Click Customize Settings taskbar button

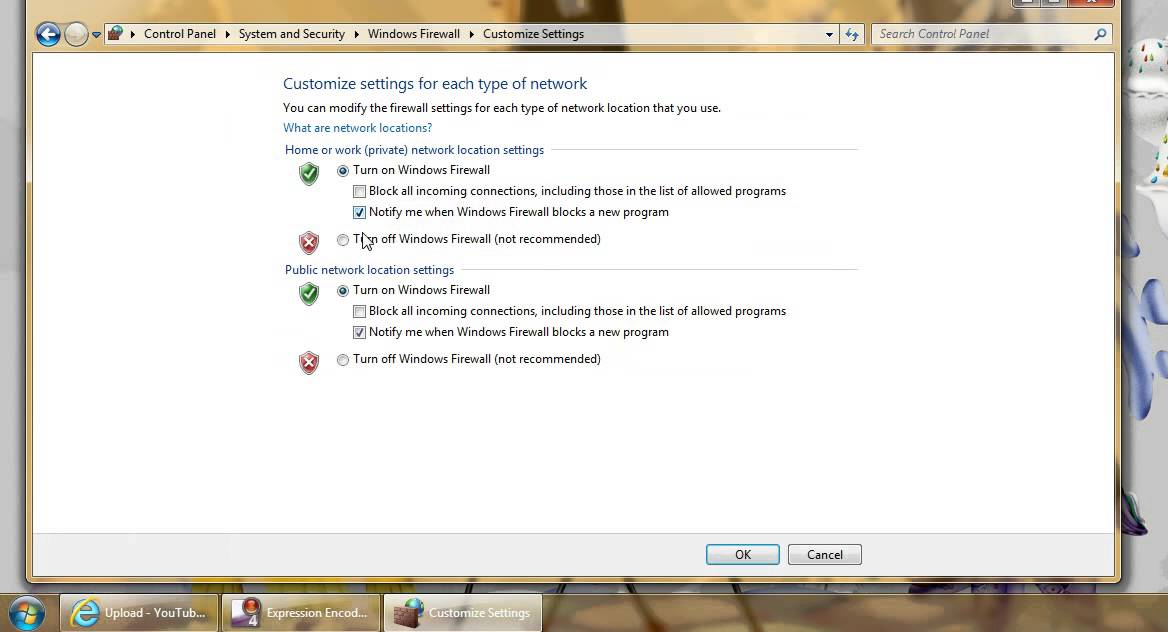point(463,613)
